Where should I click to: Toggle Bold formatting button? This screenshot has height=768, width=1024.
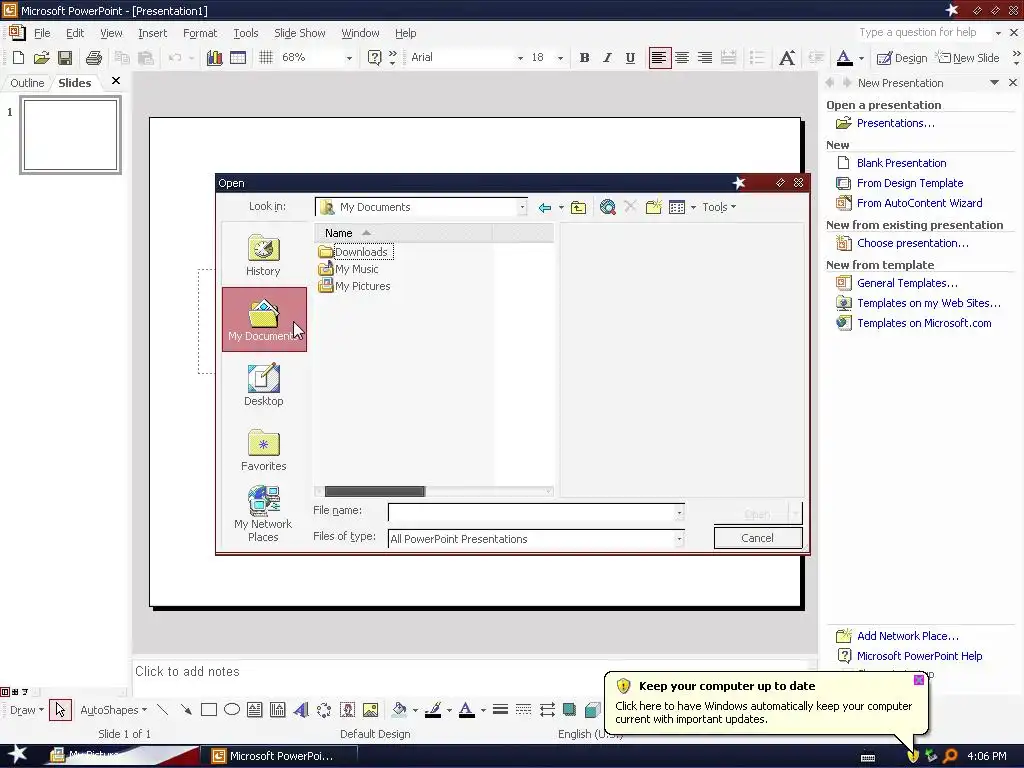pos(584,57)
